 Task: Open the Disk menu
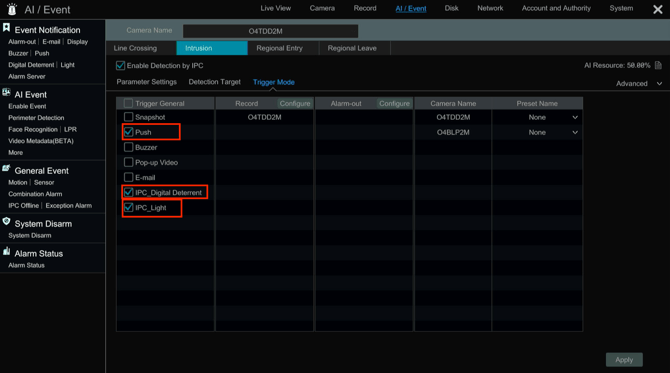451,8
